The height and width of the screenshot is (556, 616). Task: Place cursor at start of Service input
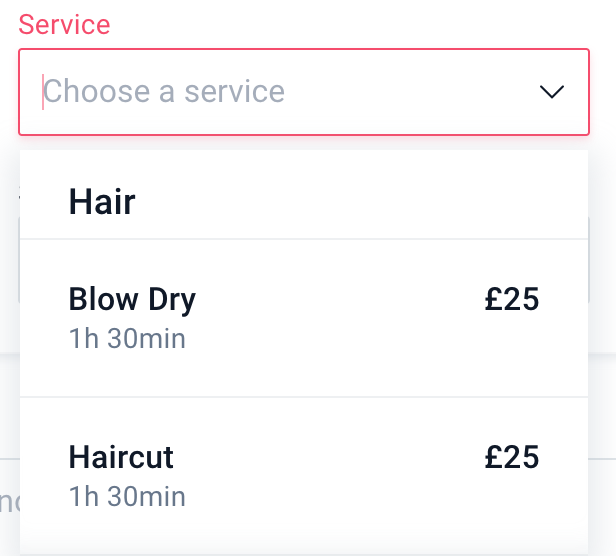[x=44, y=92]
